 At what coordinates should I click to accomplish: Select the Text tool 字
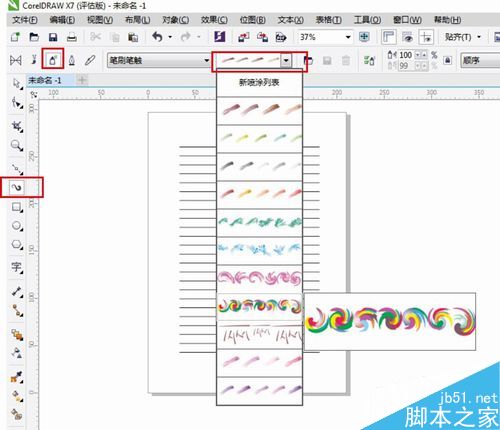[x=17, y=267]
